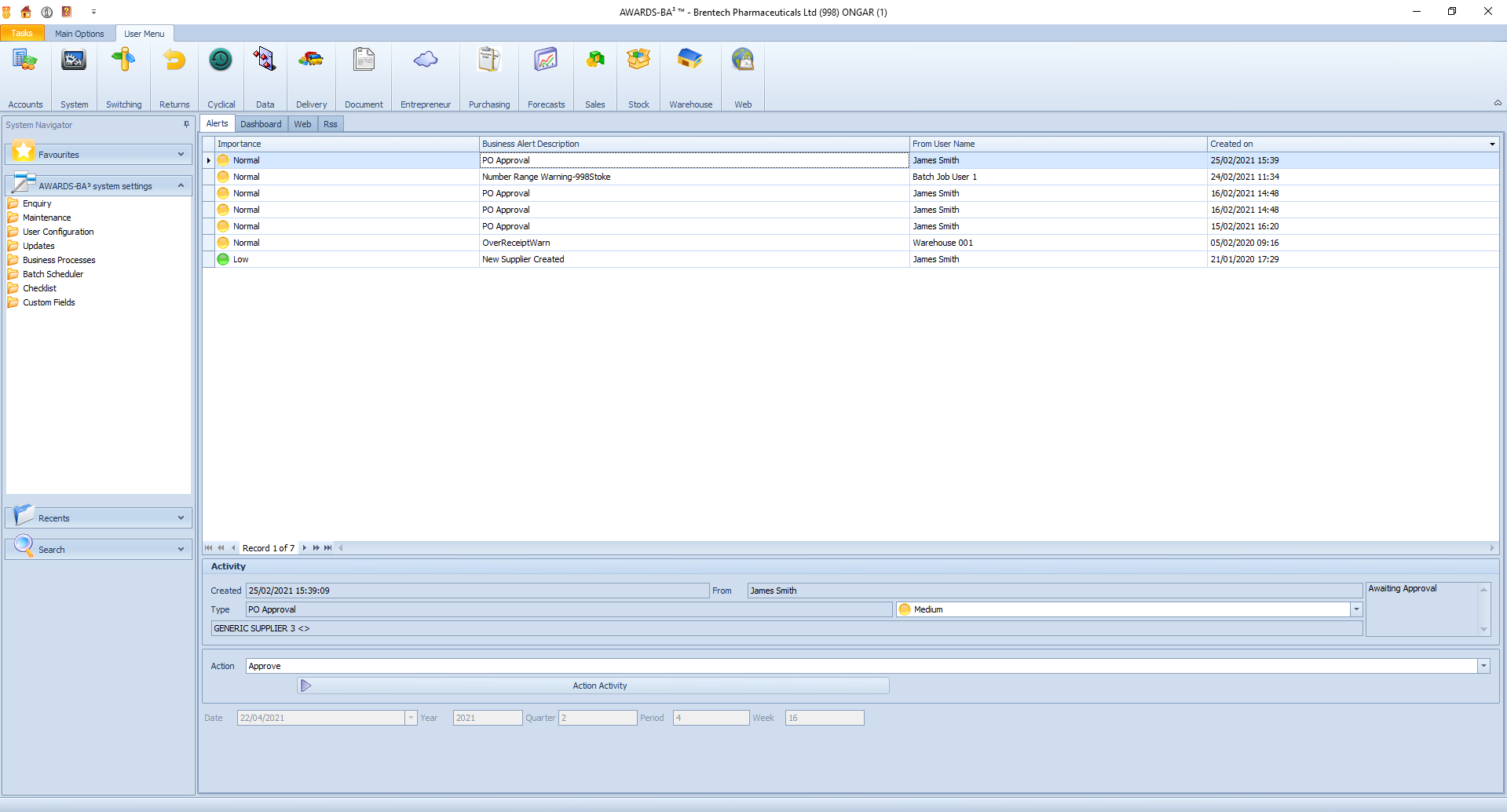The height and width of the screenshot is (812, 1507).
Task: Switch to the User Menu tab
Action: [x=144, y=34]
